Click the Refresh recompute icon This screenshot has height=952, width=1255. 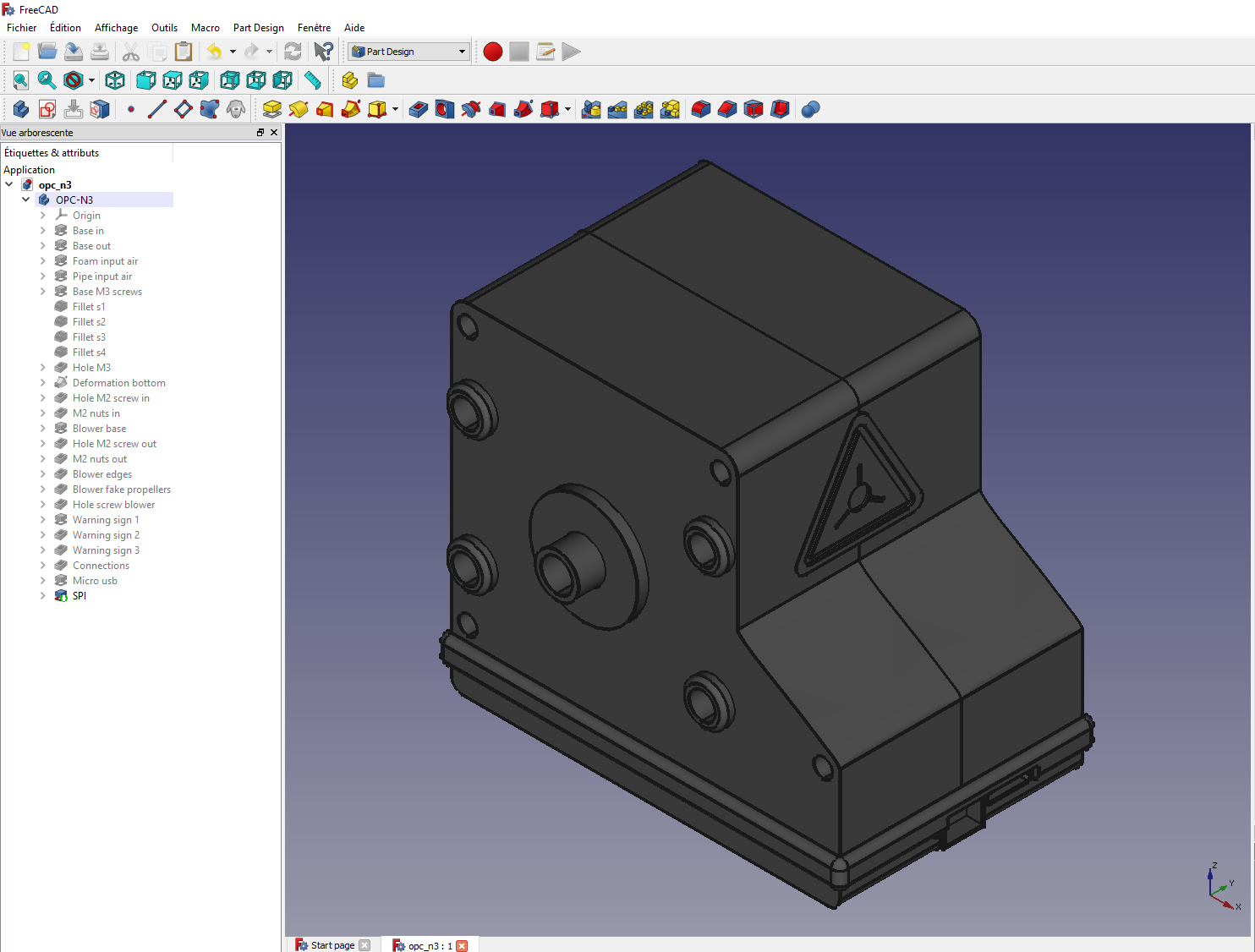tap(293, 52)
